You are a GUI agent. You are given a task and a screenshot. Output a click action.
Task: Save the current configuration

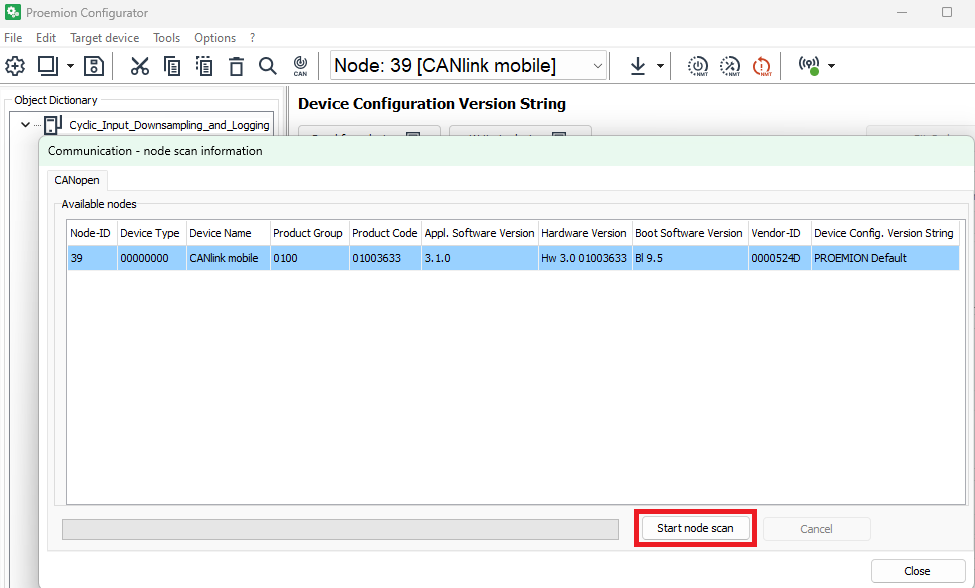pos(96,66)
